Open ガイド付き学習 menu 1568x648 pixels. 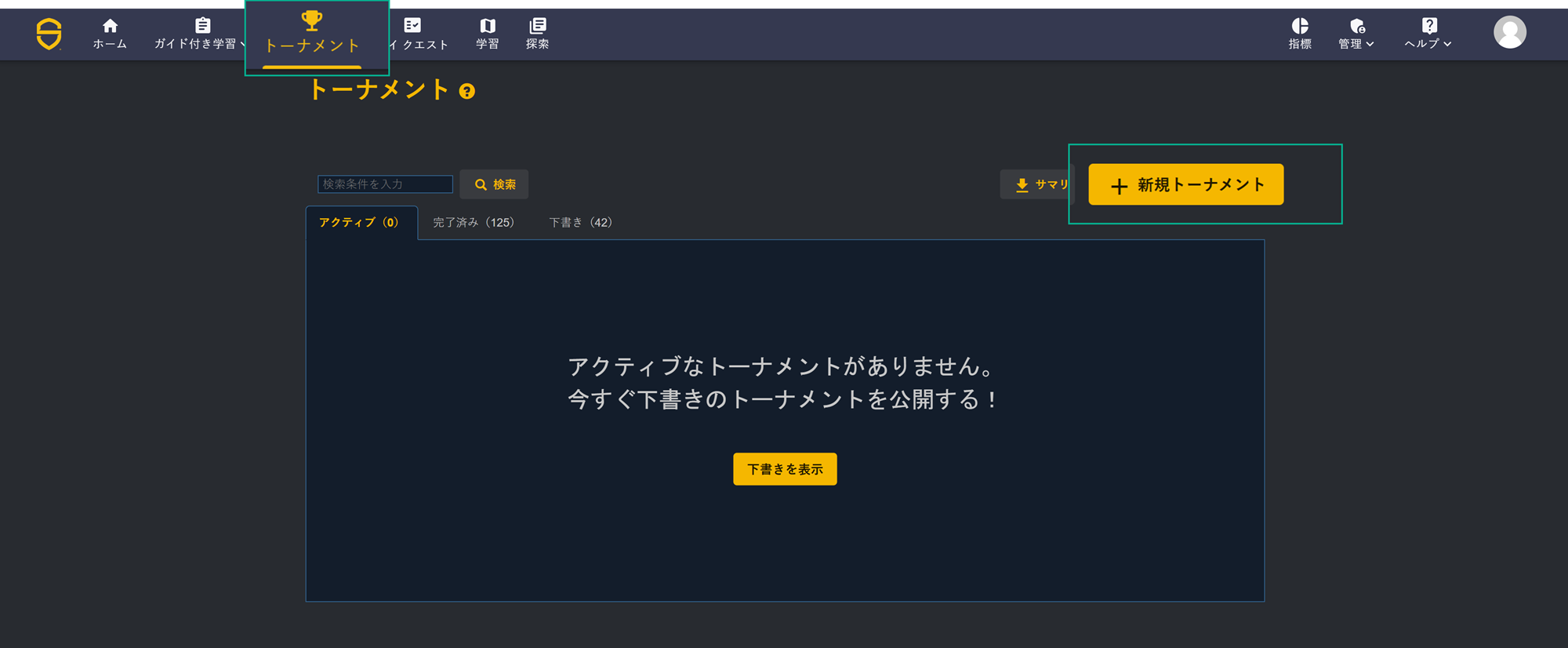coord(199,34)
